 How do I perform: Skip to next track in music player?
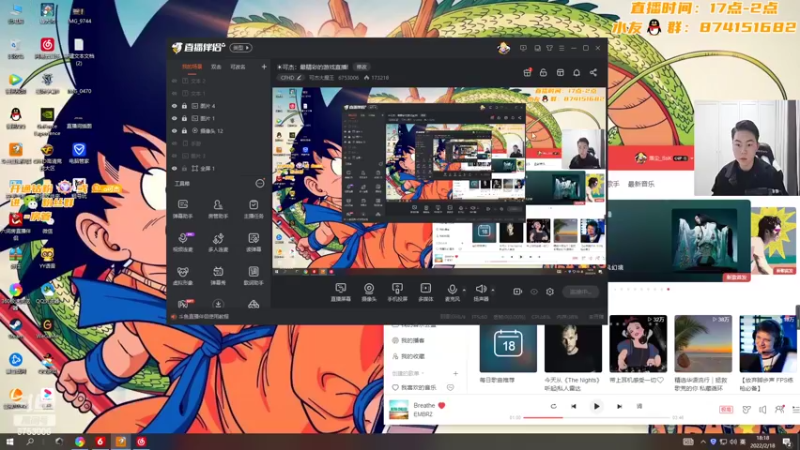619,407
